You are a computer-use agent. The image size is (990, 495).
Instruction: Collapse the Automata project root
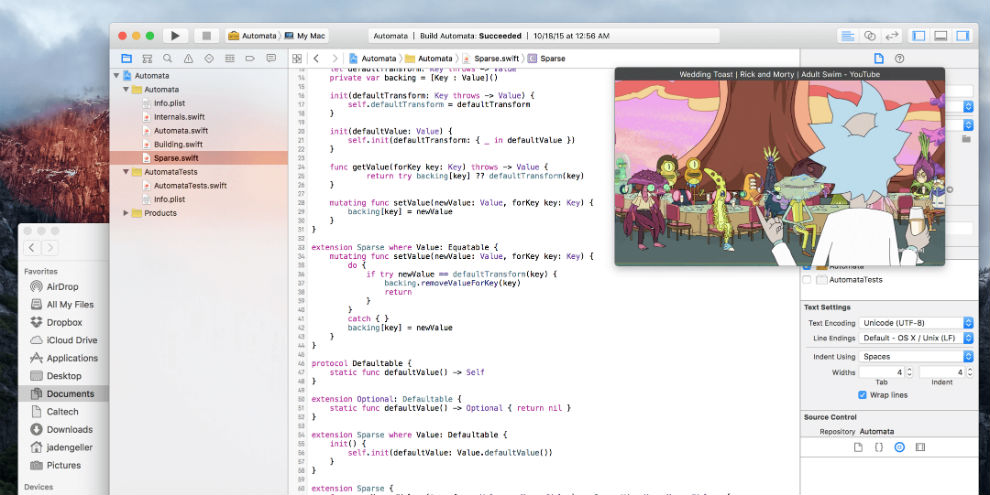(x=116, y=76)
